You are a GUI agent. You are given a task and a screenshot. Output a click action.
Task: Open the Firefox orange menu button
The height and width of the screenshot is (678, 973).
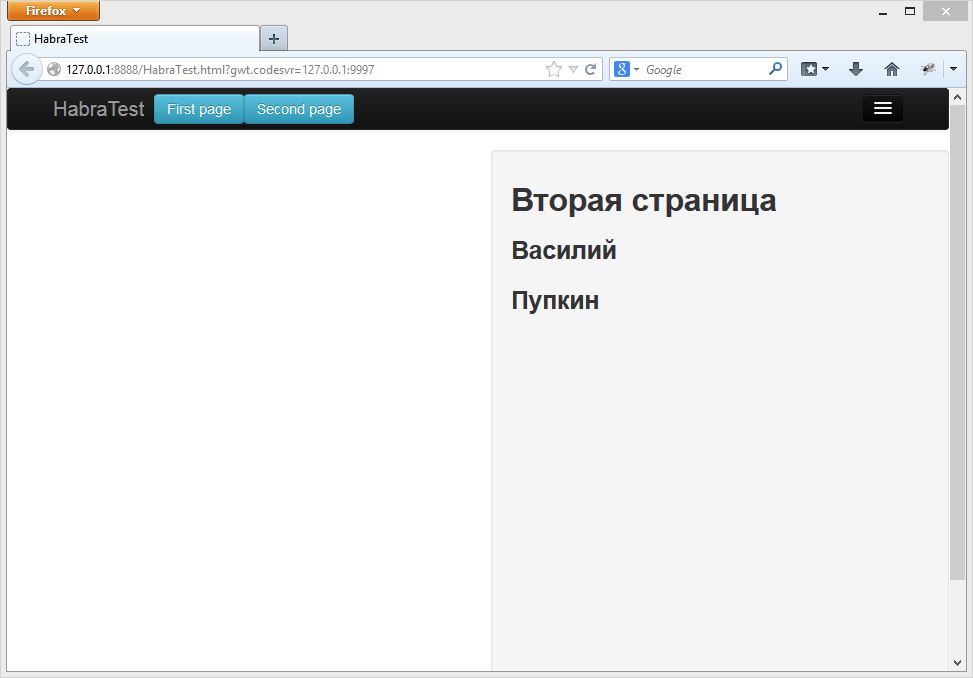(x=52, y=10)
